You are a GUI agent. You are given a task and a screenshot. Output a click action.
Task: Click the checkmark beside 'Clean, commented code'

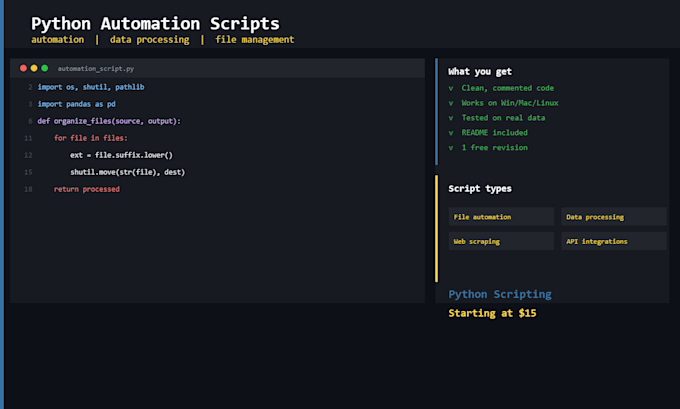(x=451, y=88)
